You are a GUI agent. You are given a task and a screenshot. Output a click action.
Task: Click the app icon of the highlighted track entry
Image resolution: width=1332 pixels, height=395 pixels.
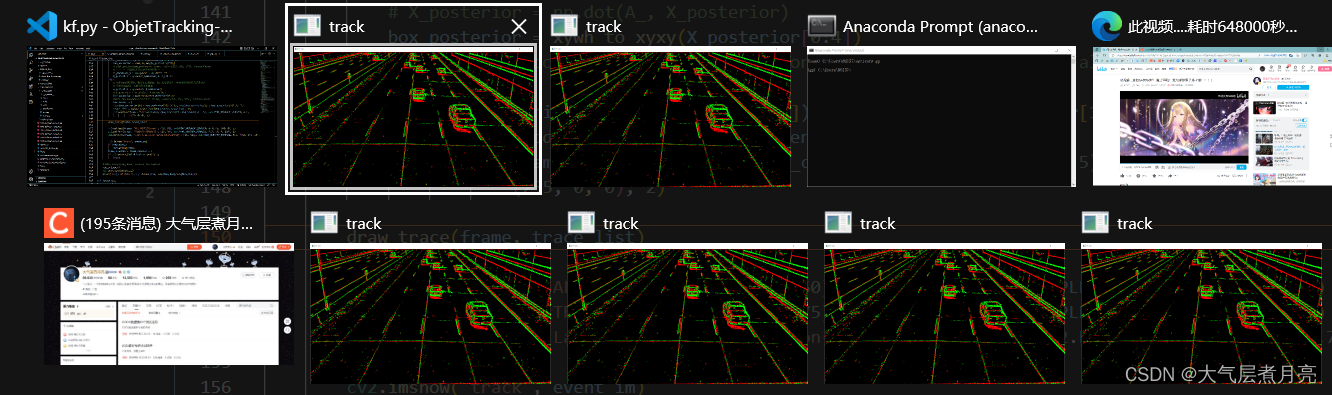308,27
